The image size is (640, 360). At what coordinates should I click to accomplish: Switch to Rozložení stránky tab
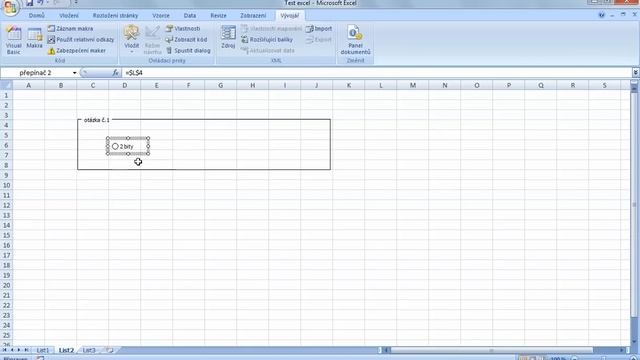115,16
